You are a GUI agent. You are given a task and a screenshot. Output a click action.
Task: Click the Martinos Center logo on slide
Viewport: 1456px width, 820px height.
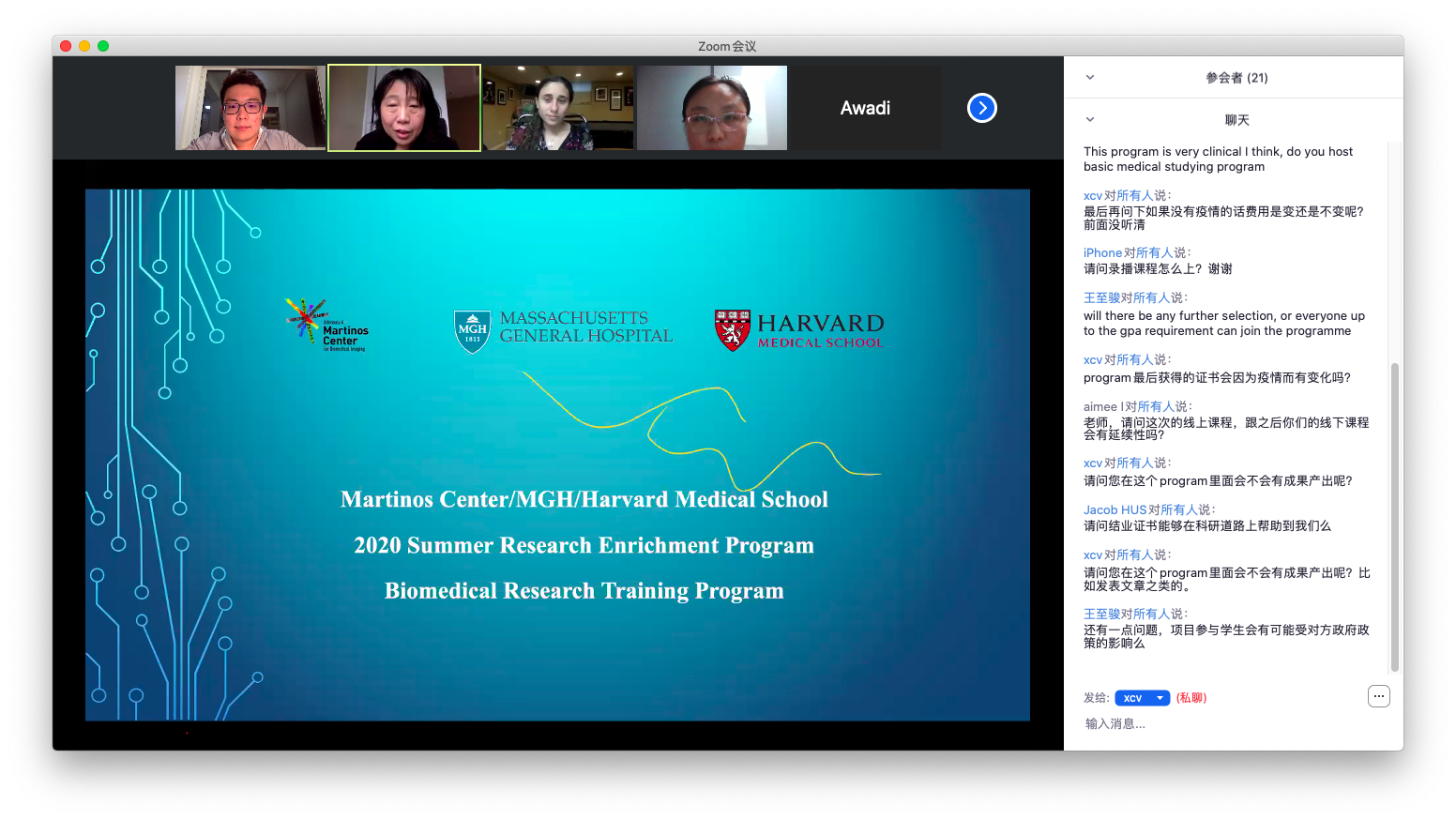(x=326, y=325)
